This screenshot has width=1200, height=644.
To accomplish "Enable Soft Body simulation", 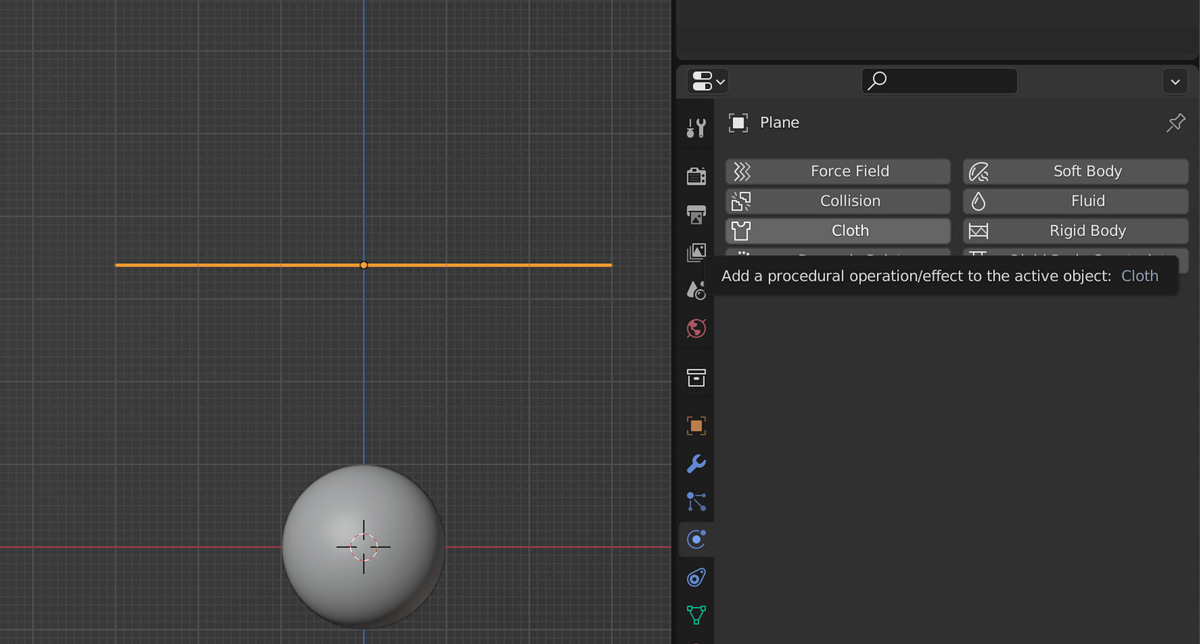I will (1075, 170).
